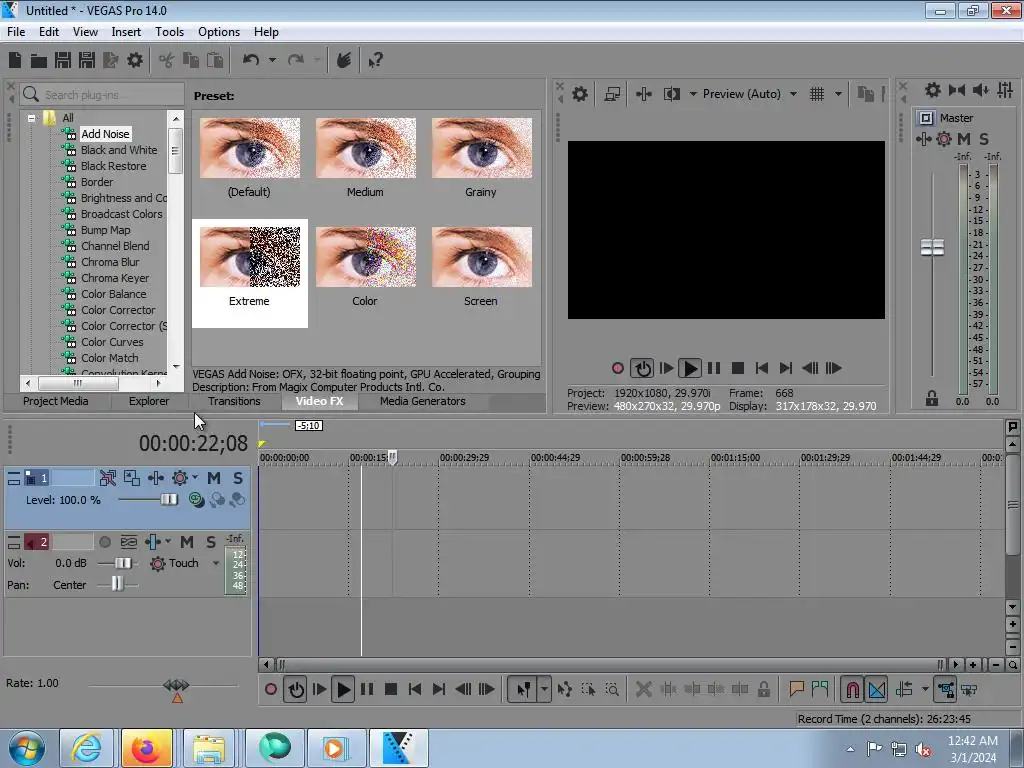Click the preview Overlays grid icon
Viewport: 1024px width, 768px height.
pos(817,94)
